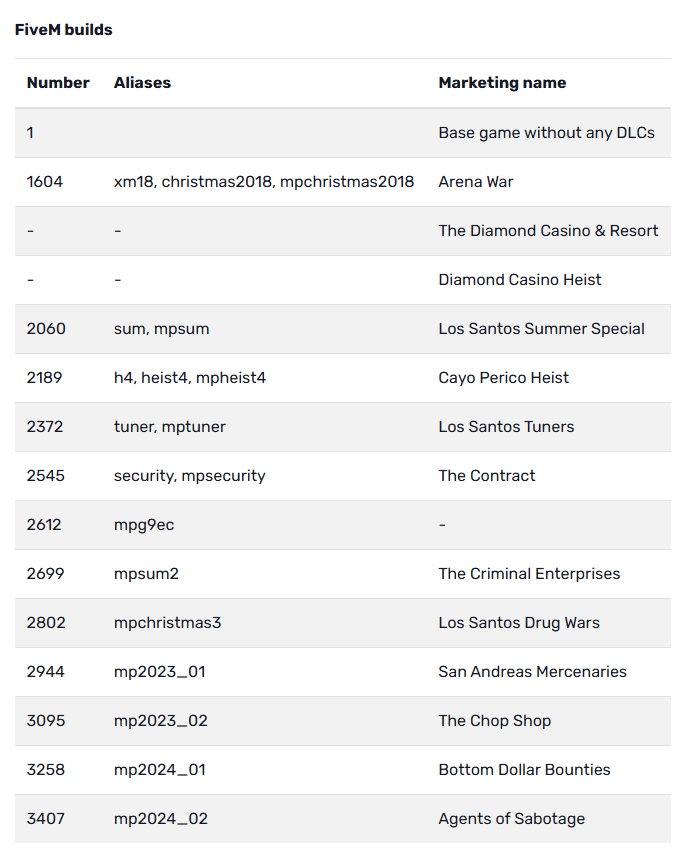Click The Diamond Casino & Resort entry

(548, 231)
